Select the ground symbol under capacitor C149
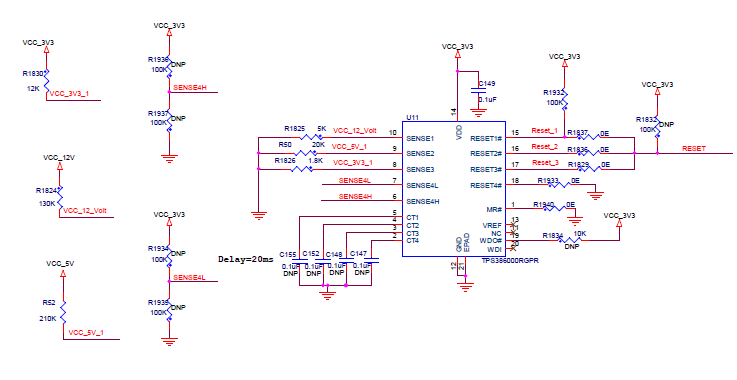The height and width of the screenshot is (380, 737). pyautogui.click(x=478, y=113)
